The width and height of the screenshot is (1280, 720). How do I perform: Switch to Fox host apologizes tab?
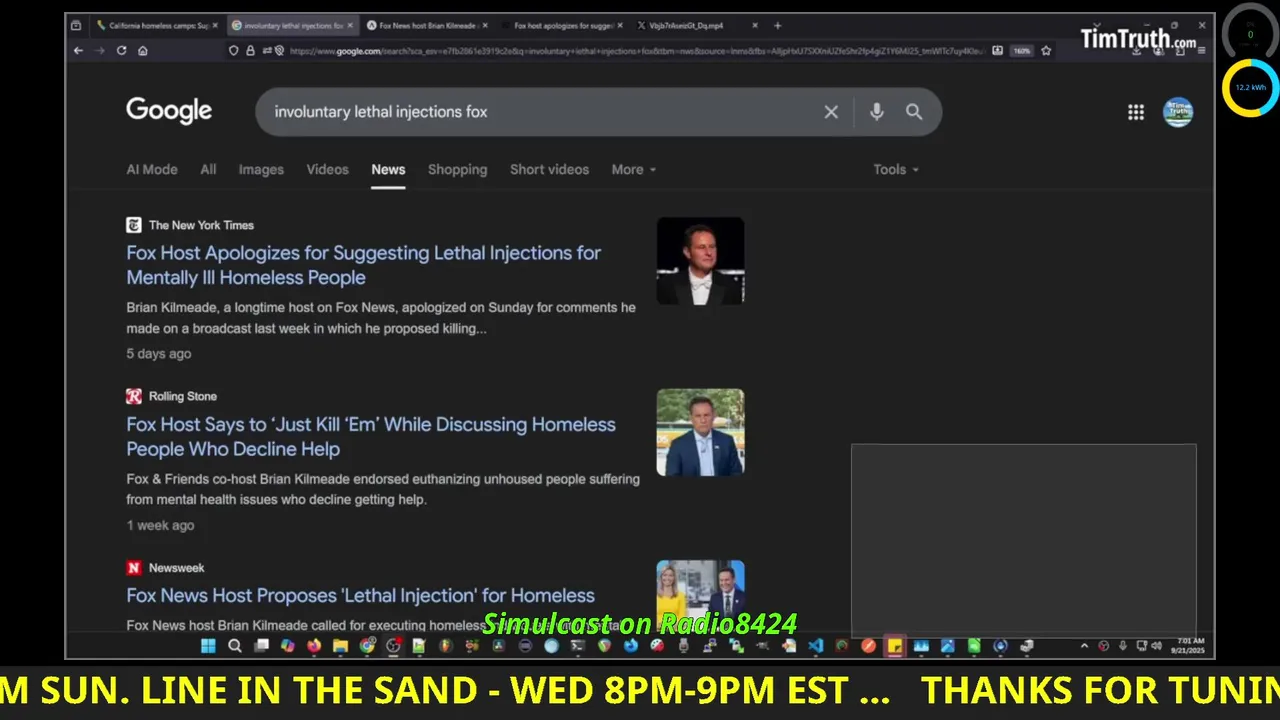(563, 26)
